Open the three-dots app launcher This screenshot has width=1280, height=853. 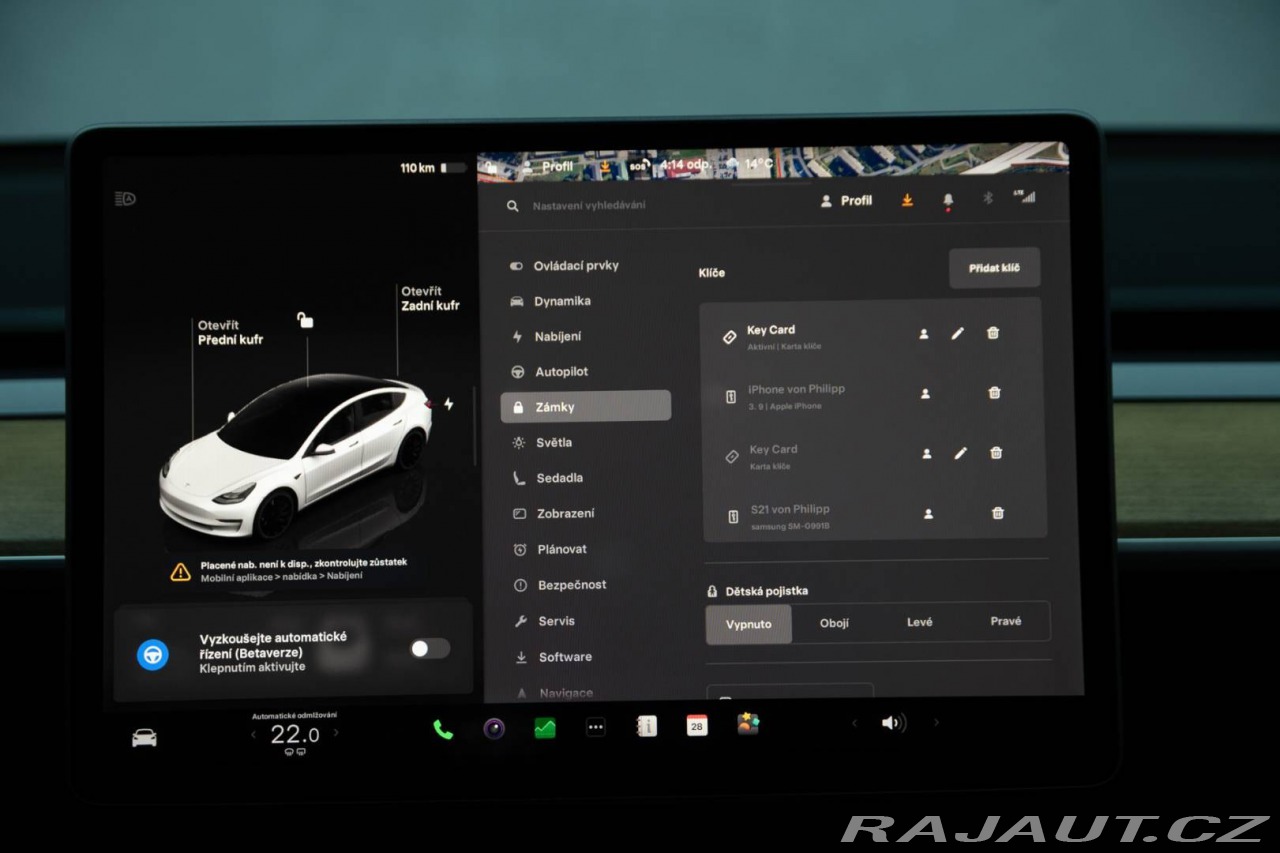click(596, 728)
